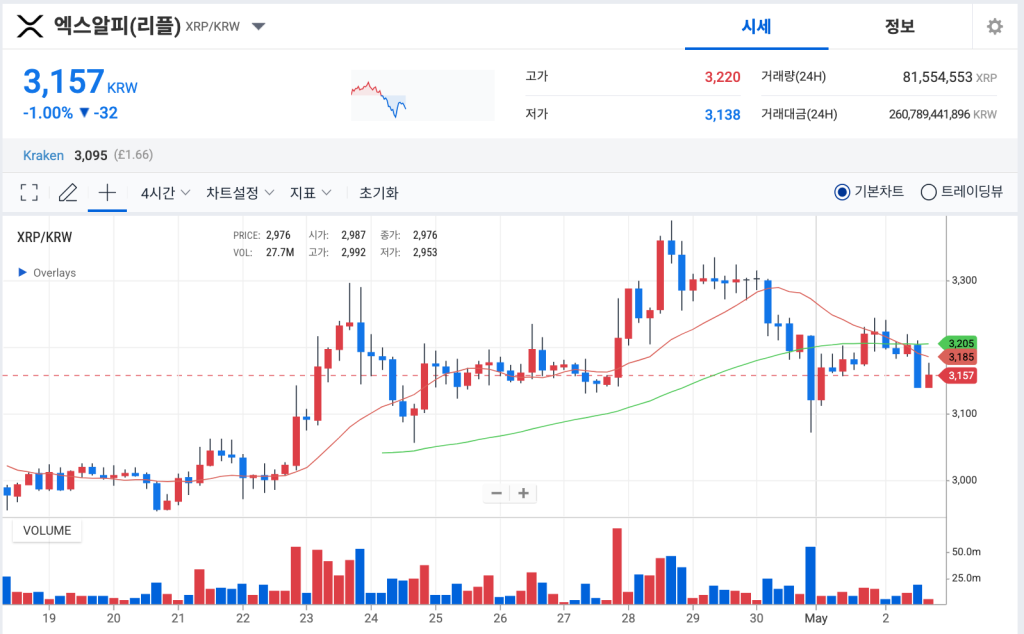Open the Kraken exchange link

pyautogui.click(x=43, y=155)
